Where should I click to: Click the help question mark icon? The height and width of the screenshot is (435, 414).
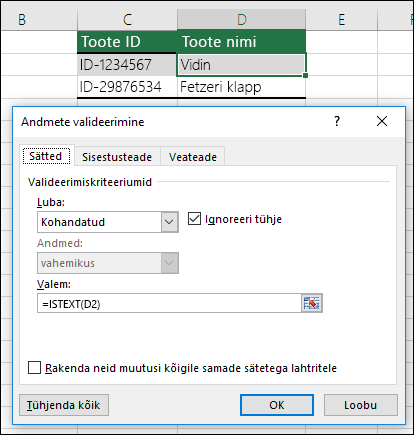click(x=337, y=121)
